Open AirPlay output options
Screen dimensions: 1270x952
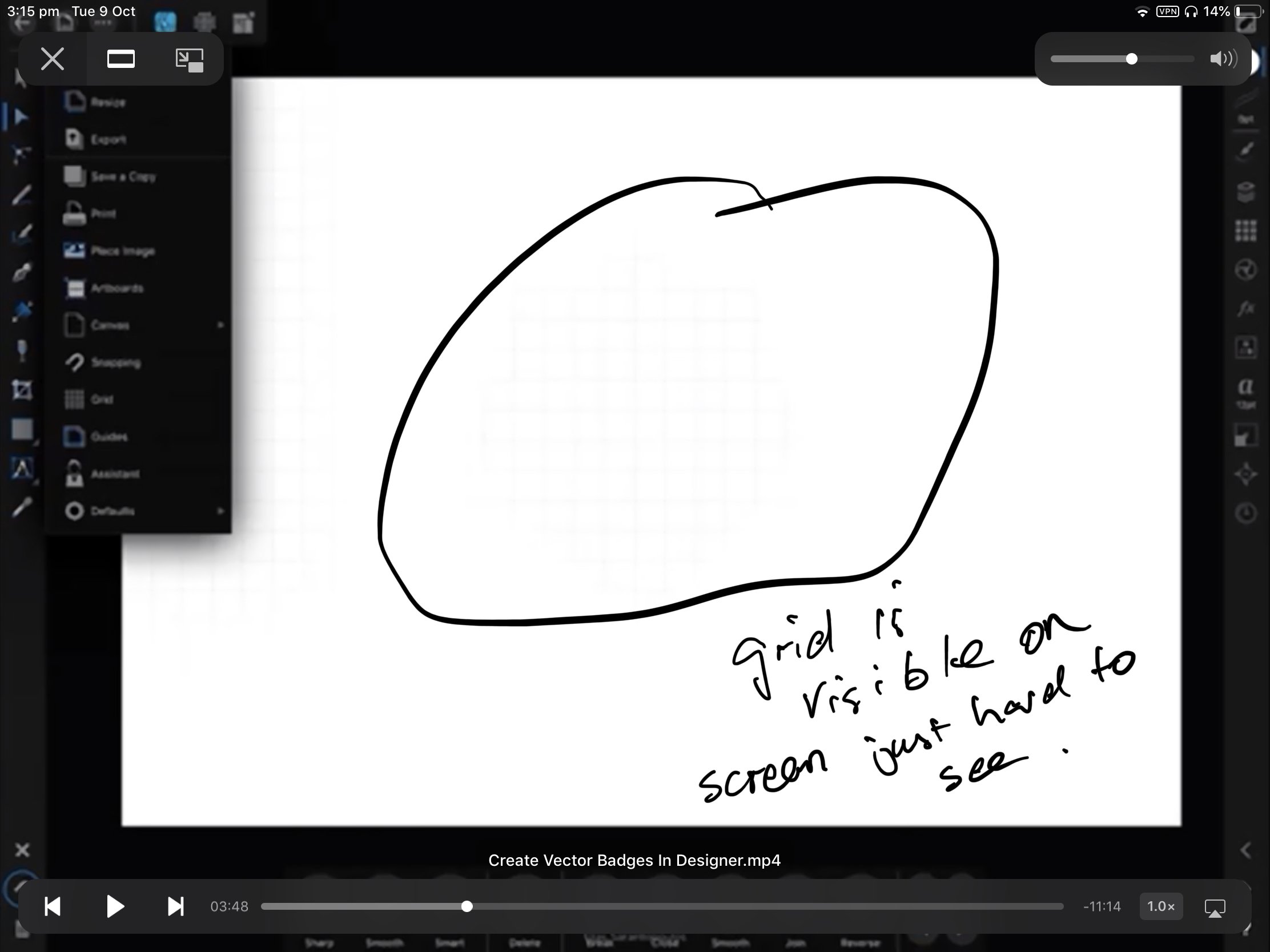(x=1214, y=907)
